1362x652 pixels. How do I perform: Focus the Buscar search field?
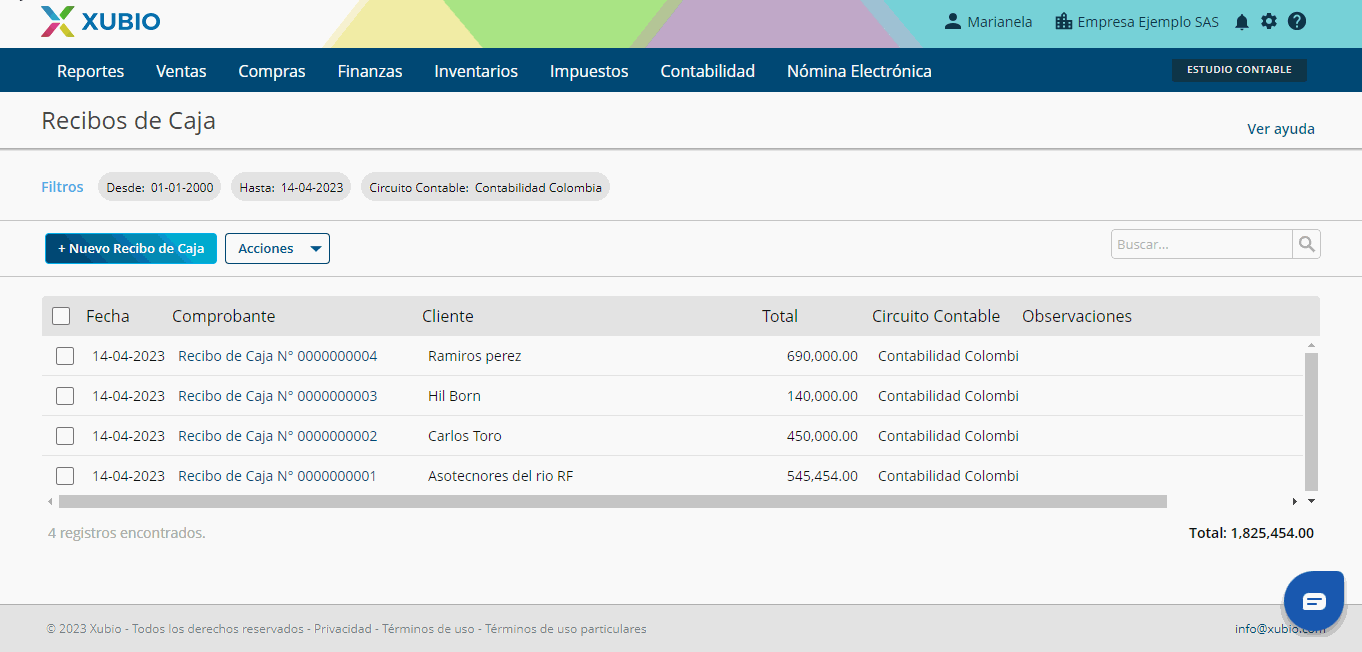(1201, 244)
